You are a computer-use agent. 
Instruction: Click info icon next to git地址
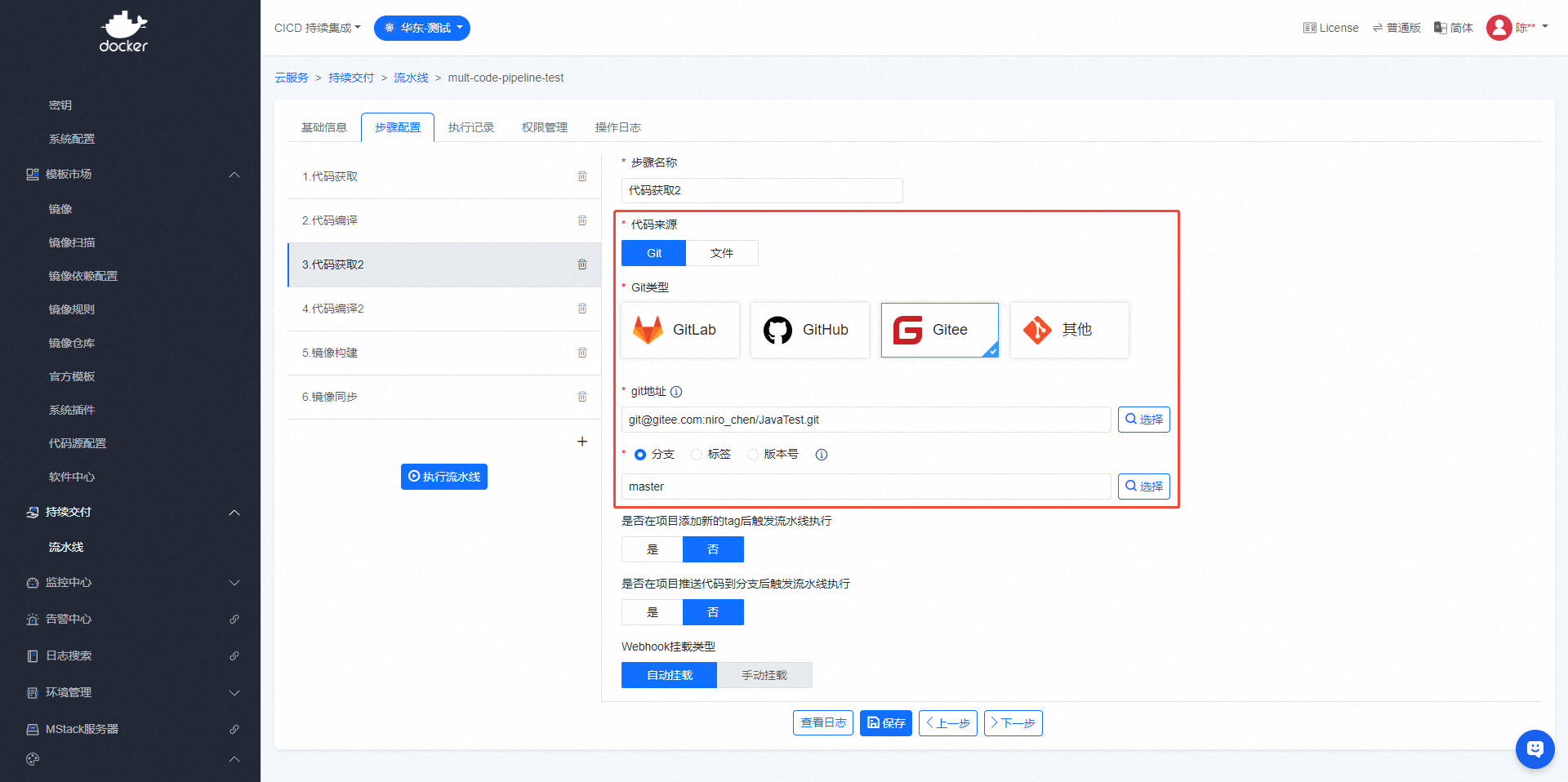(676, 392)
